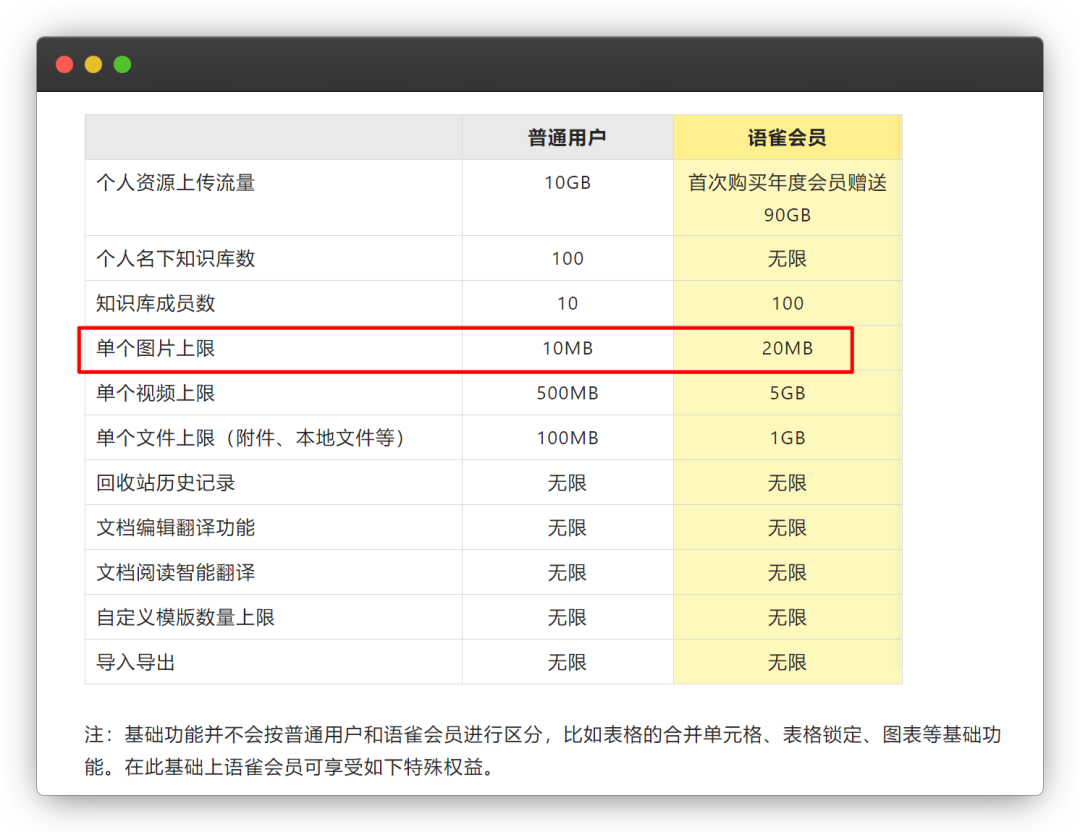Click the 回收站历史记录 row label
The width and height of the screenshot is (1080, 832).
pos(166,483)
